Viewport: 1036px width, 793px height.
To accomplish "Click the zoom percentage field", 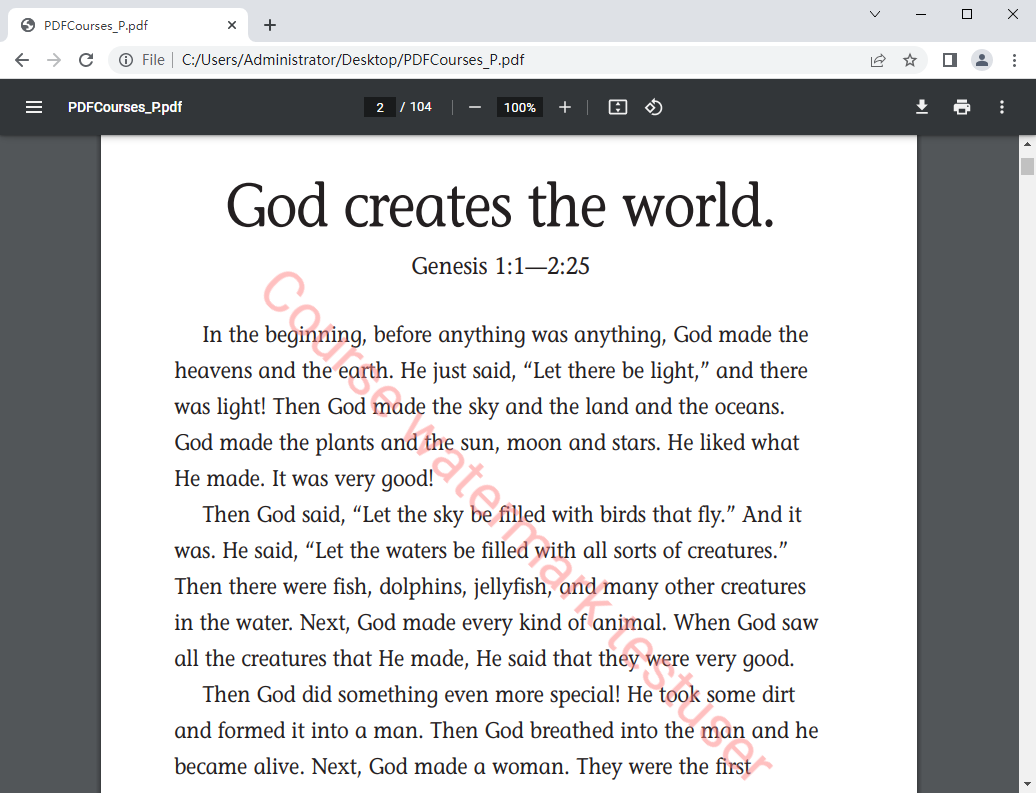I will coord(519,107).
